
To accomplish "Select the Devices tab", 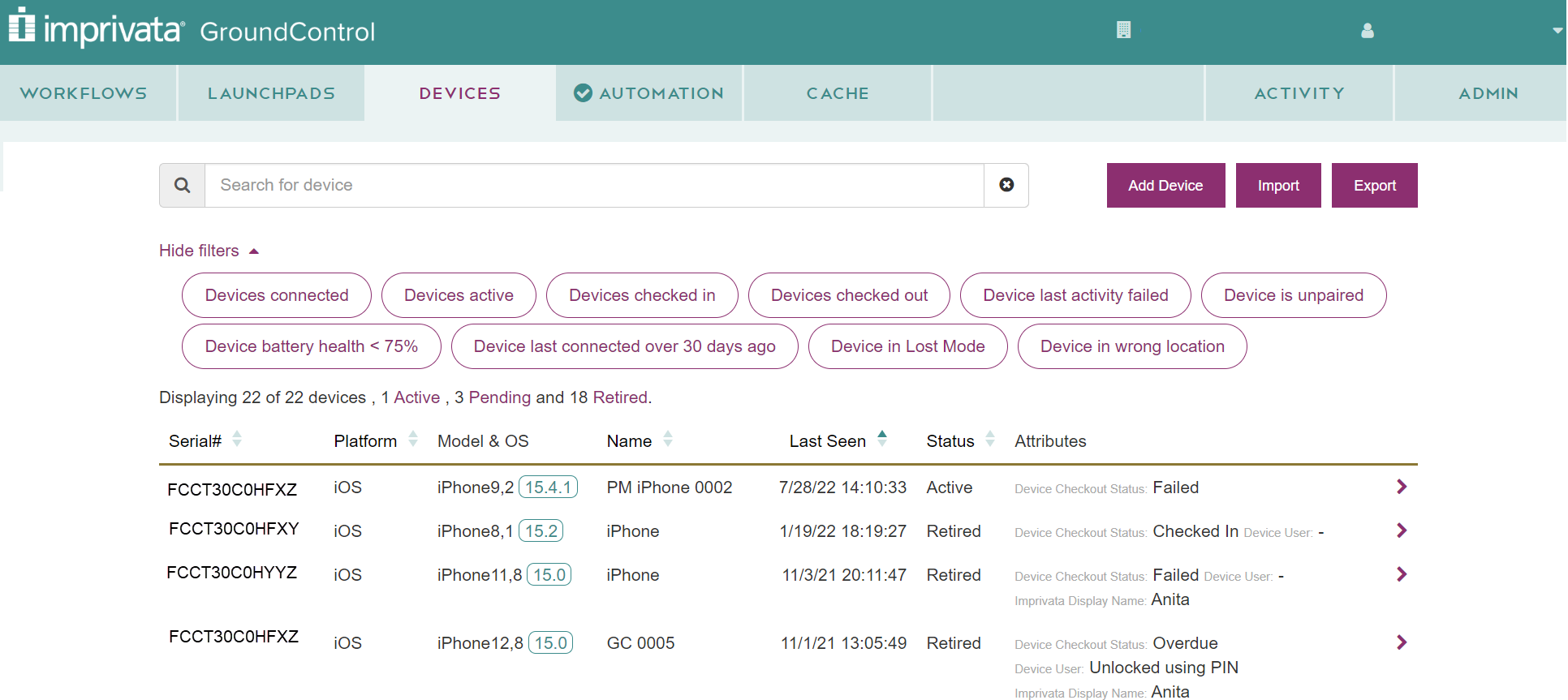I will pos(460,93).
